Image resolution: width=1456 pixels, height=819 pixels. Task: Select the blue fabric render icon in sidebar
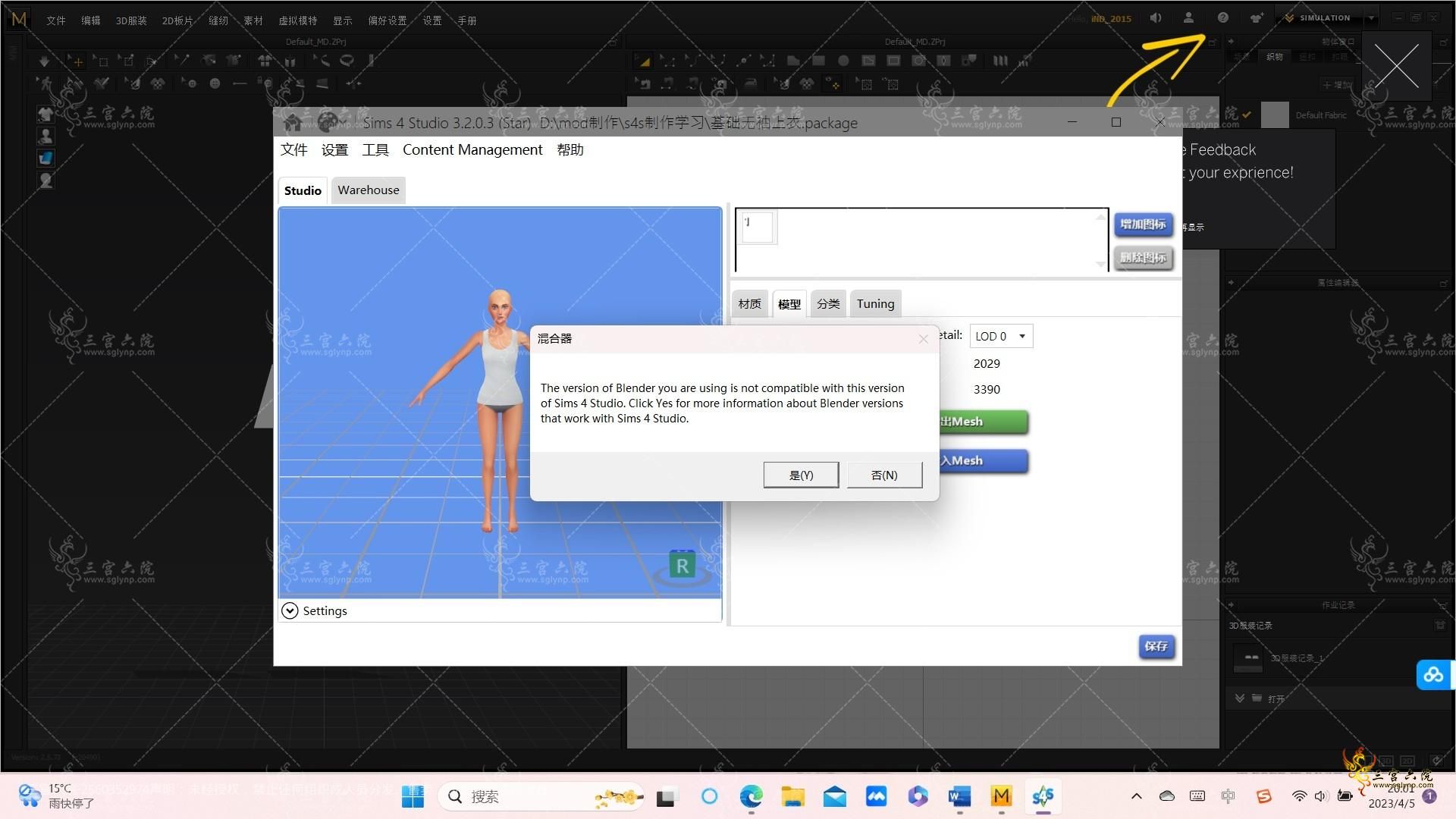click(x=45, y=158)
